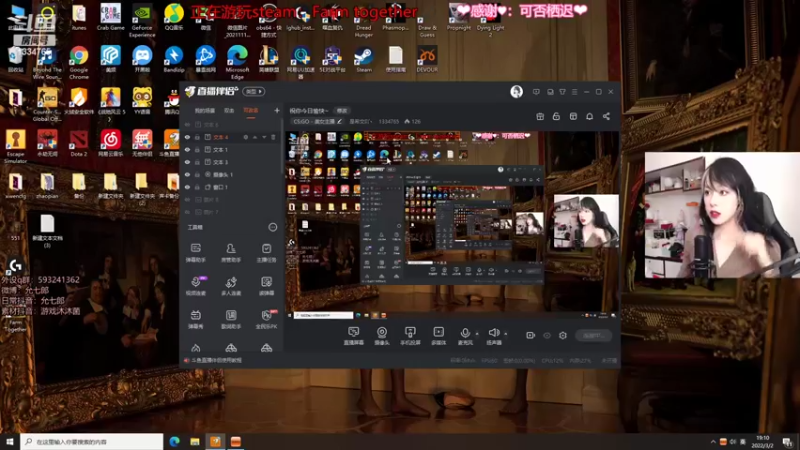The width and height of the screenshot is (800, 450).
Task: Open Windows Start menu
Action: tap(10, 441)
